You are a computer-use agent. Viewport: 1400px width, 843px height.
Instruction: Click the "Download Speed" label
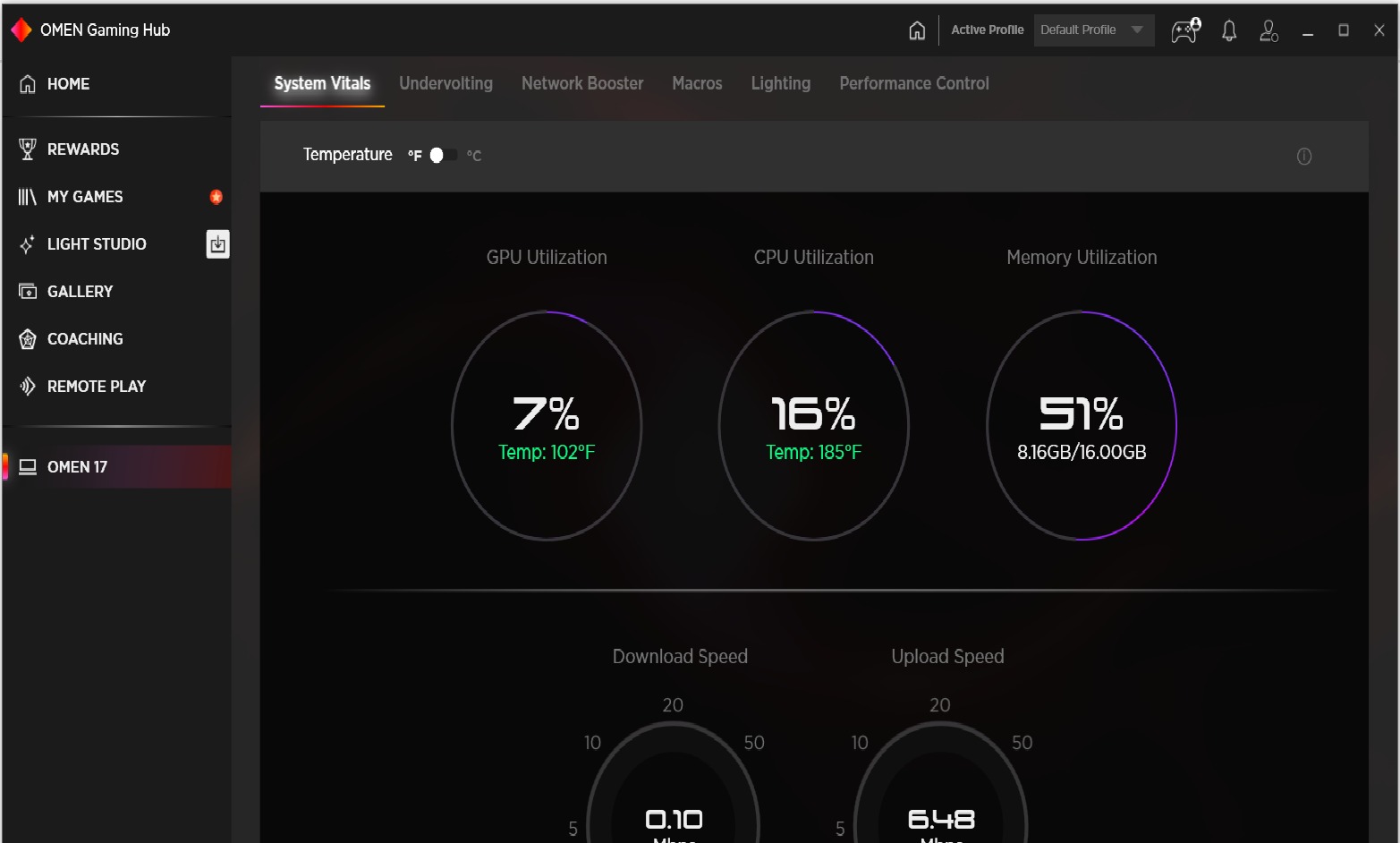[680, 657]
